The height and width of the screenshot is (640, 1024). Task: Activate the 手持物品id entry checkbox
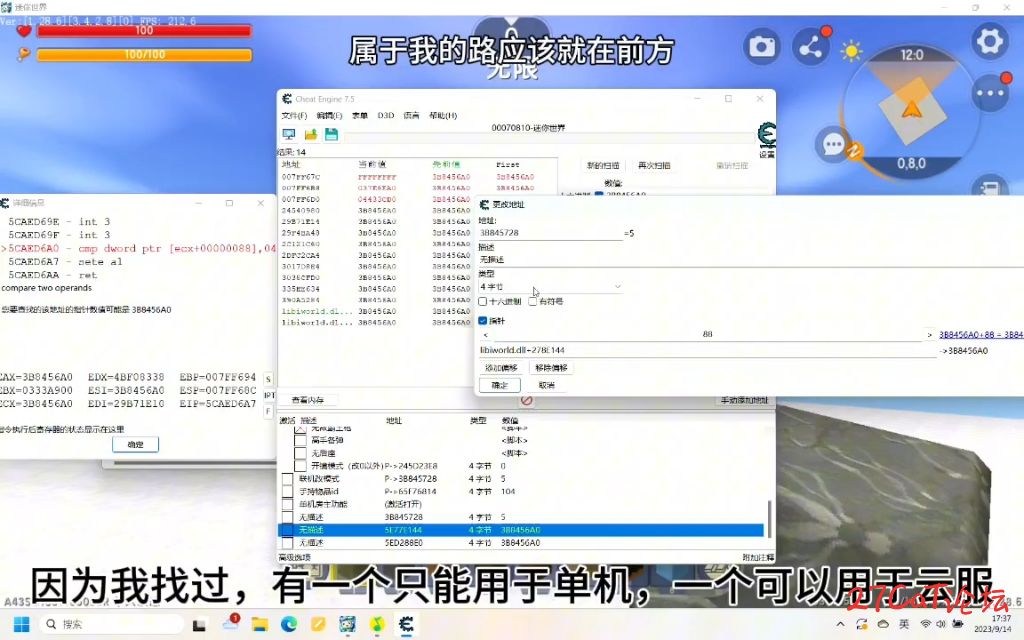(x=287, y=492)
